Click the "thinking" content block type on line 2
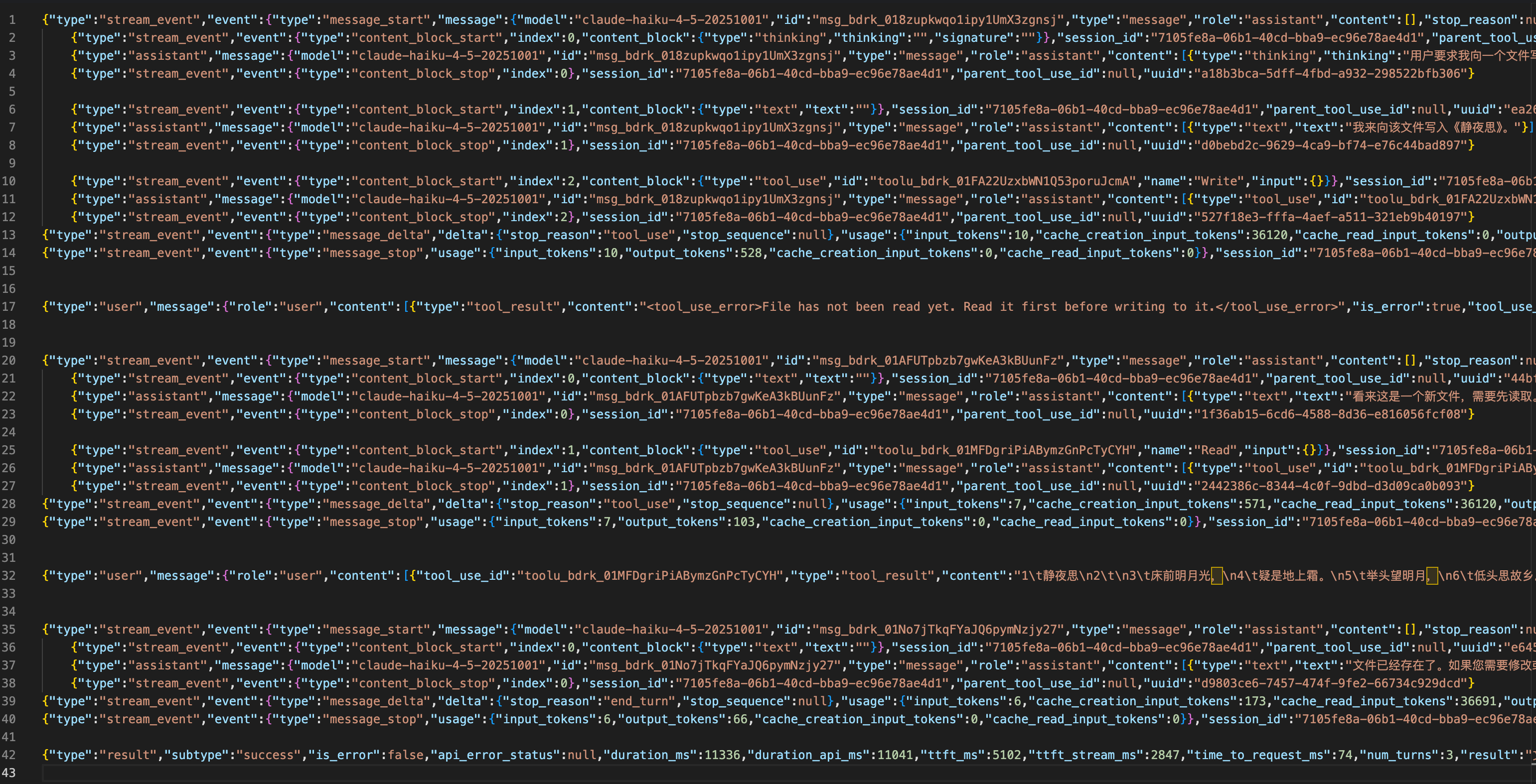The width and height of the screenshot is (1536, 784). click(790, 37)
